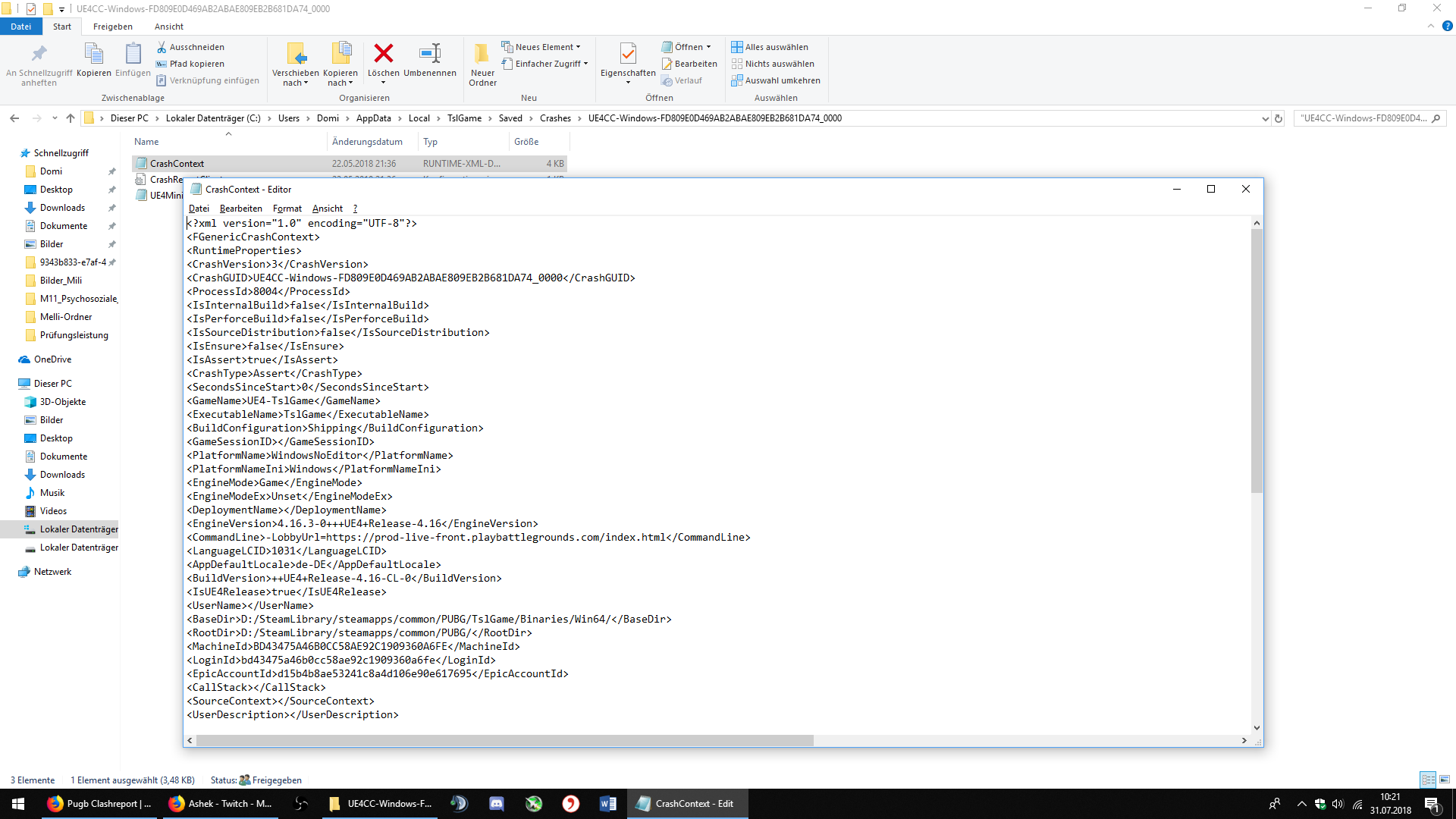
Task: Click the Umbenennen icon
Action: 430,53
